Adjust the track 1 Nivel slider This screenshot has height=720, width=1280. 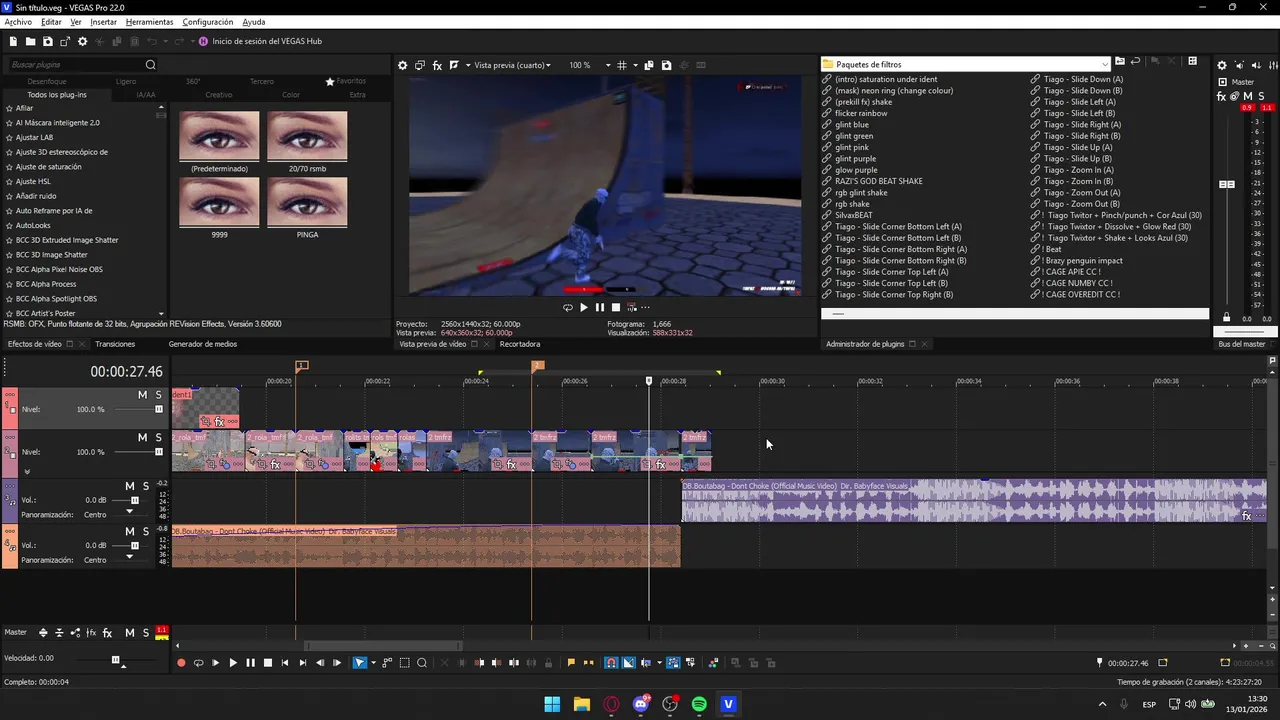tap(158, 409)
